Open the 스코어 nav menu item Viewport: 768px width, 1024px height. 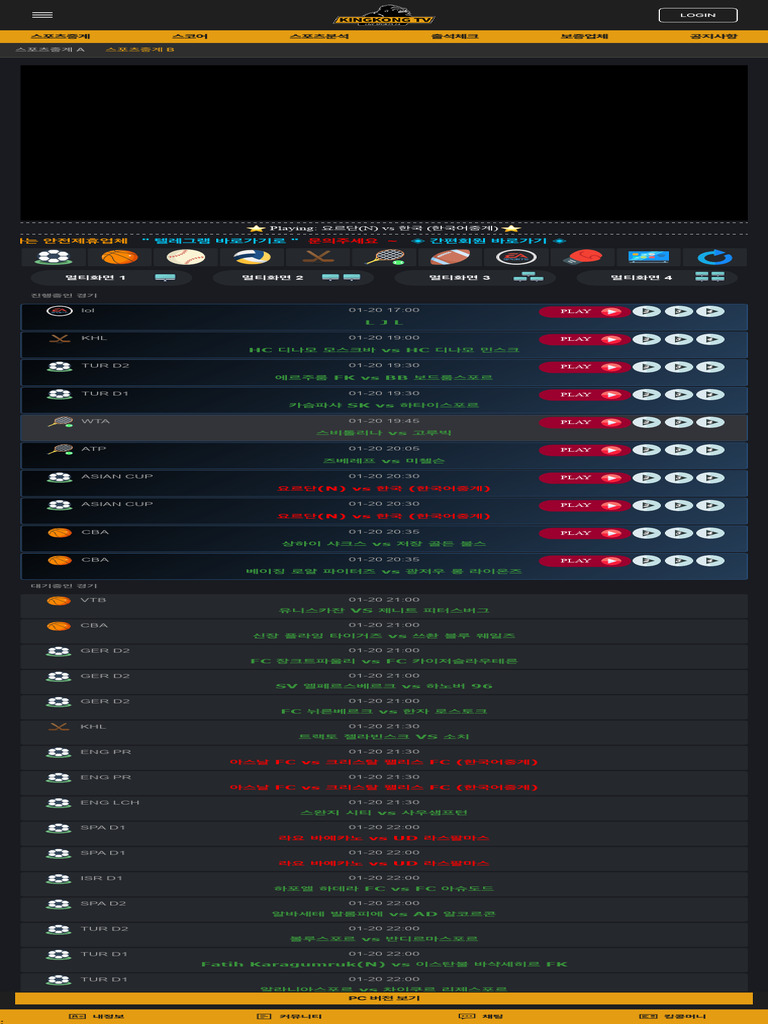tap(189, 36)
